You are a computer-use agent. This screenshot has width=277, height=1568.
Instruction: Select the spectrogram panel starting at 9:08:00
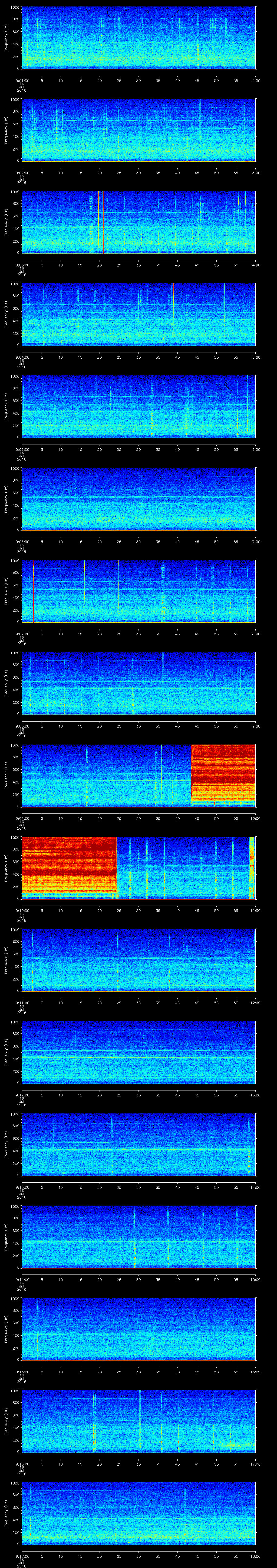click(x=138, y=683)
